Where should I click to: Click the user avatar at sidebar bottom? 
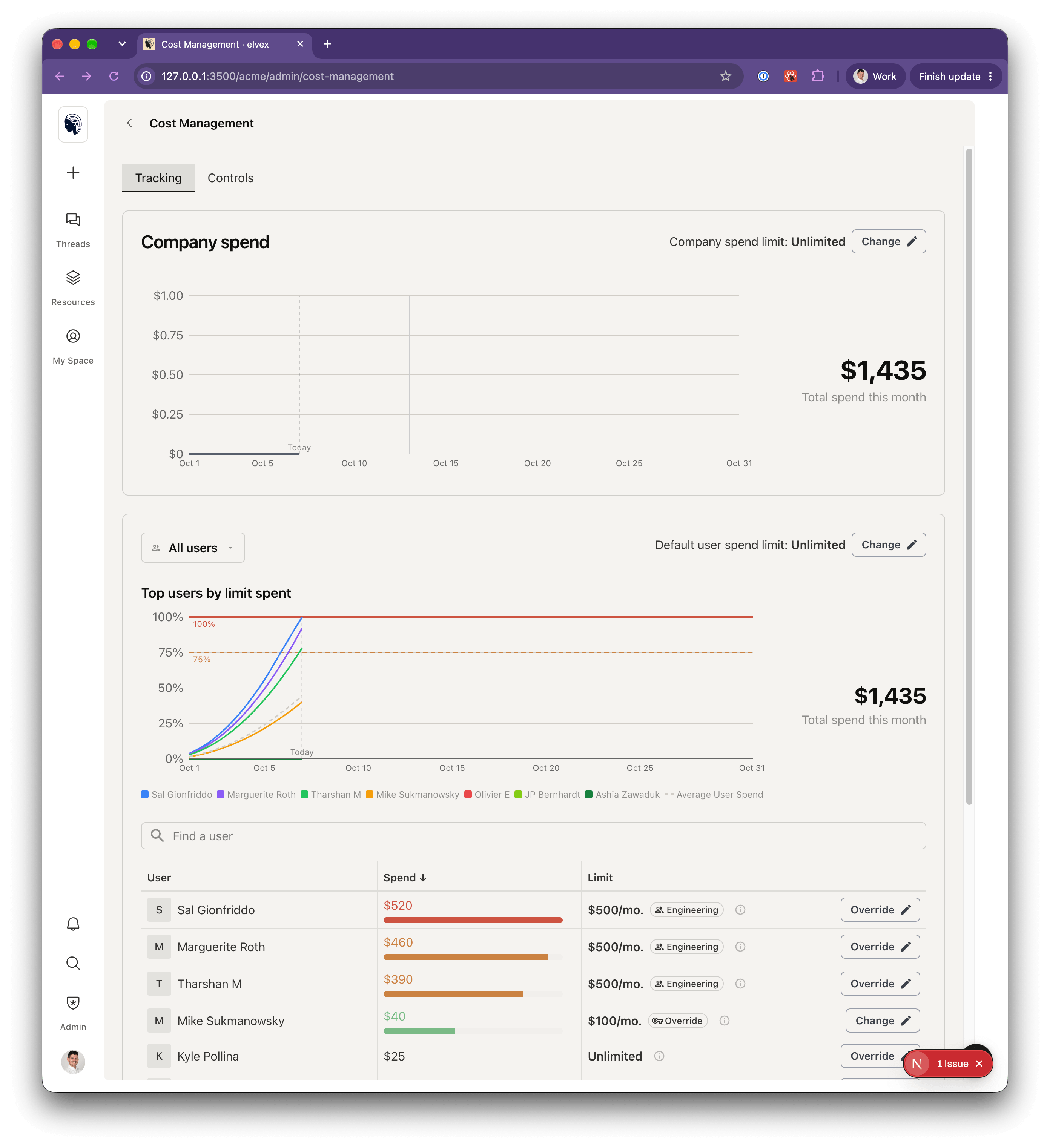(x=73, y=1061)
